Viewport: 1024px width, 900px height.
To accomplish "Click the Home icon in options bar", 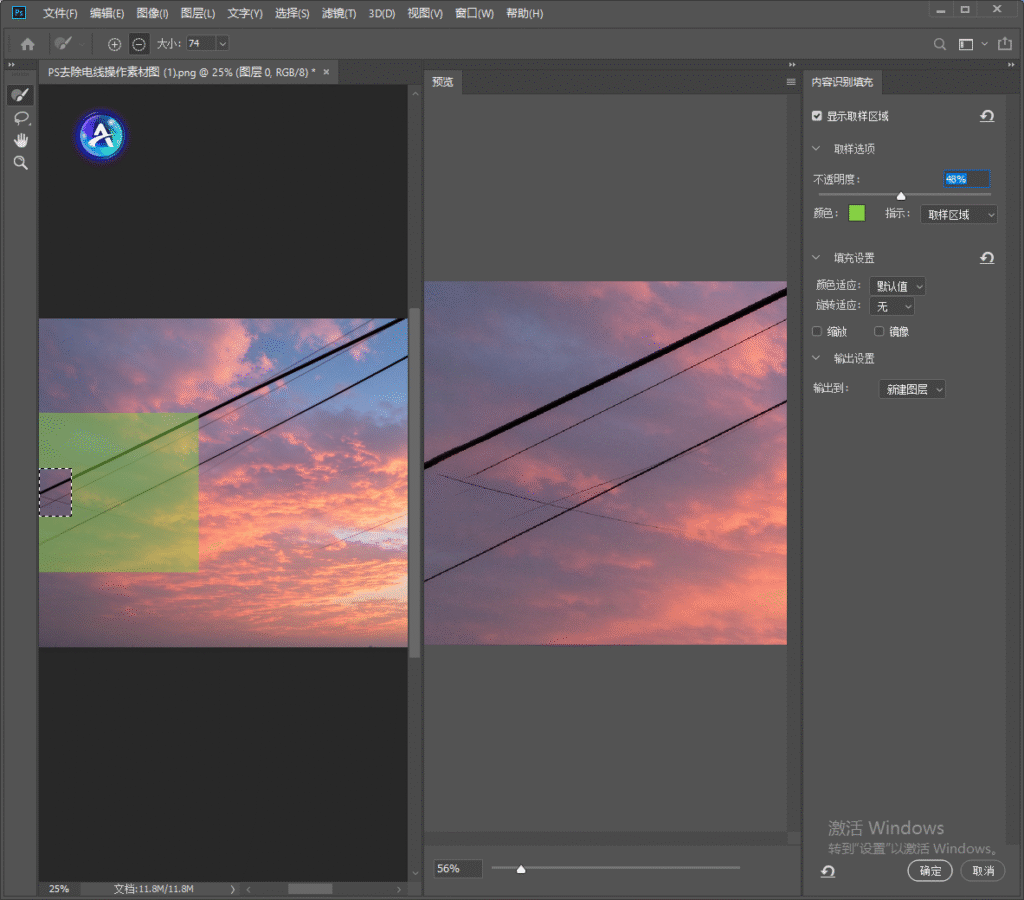I will click(27, 44).
